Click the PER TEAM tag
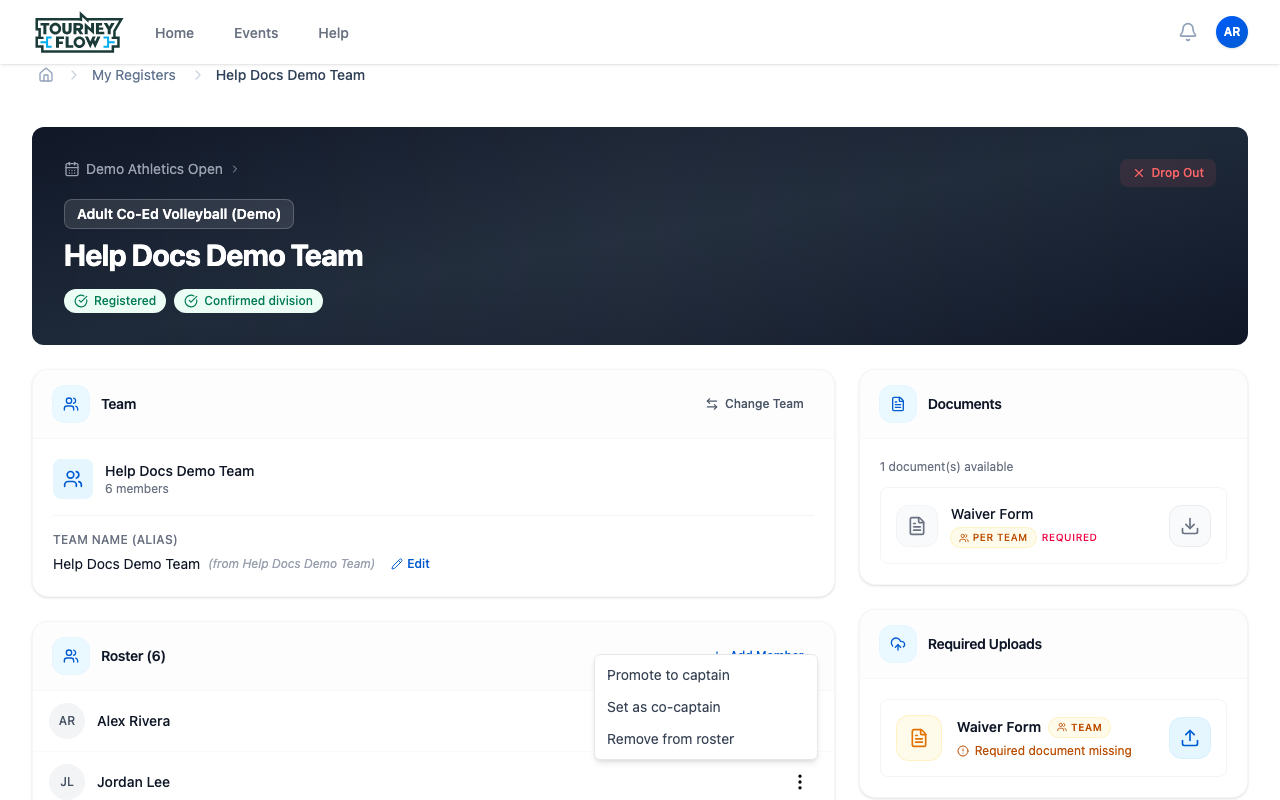1280x800 pixels. point(993,538)
